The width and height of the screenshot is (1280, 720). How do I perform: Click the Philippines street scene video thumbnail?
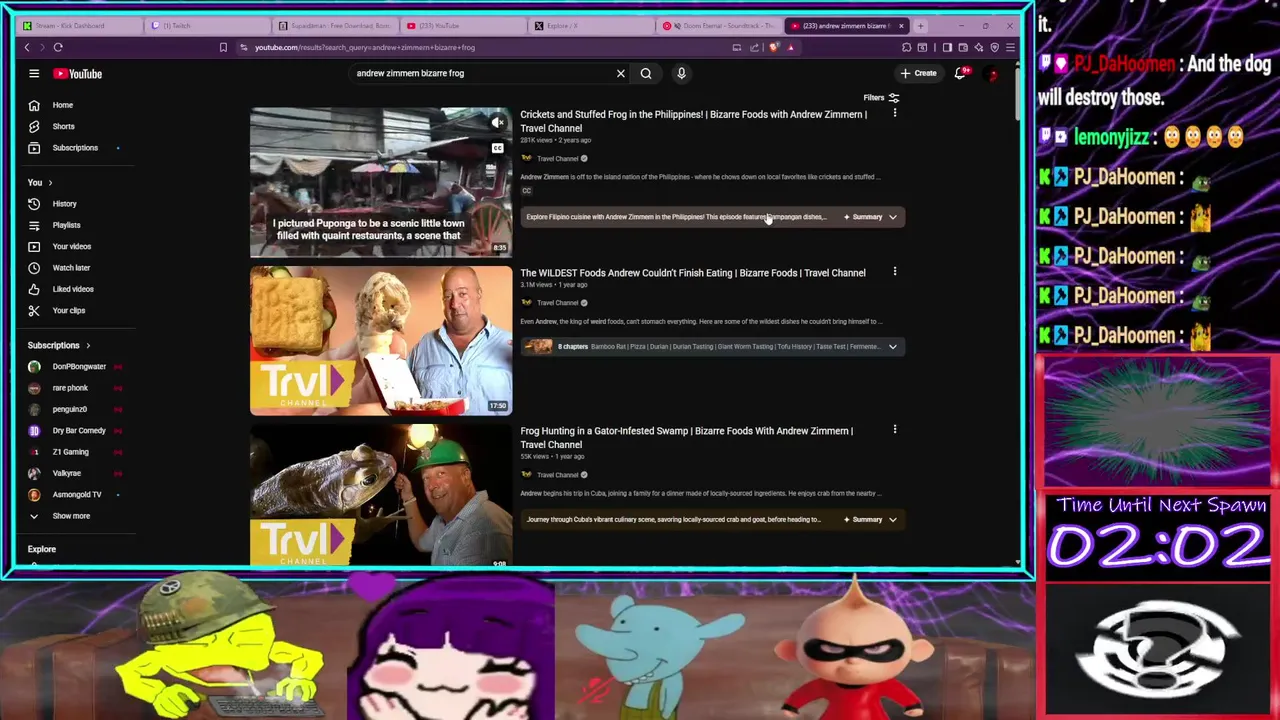tap(380, 182)
